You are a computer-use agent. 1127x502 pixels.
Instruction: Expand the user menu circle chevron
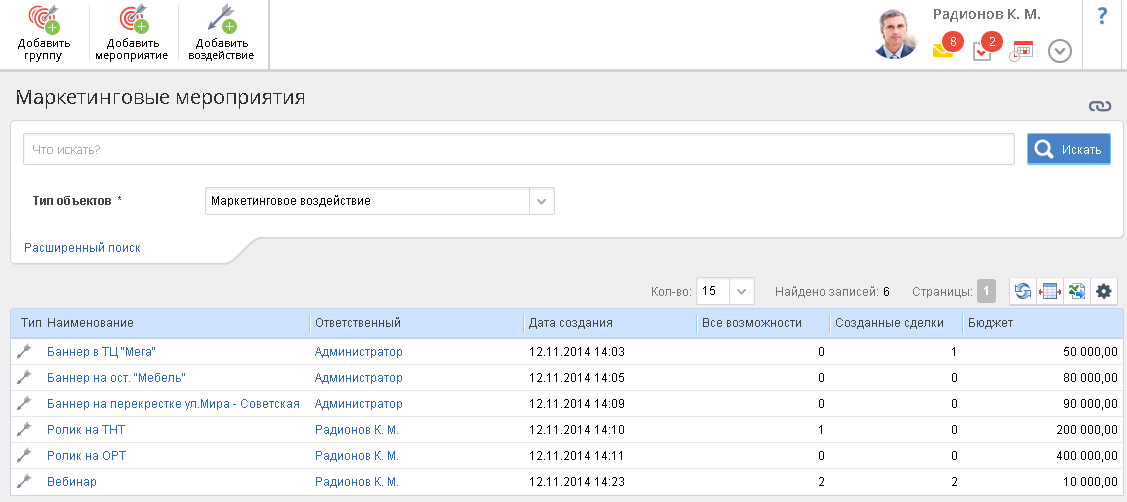pyautogui.click(x=1060, y=51)
